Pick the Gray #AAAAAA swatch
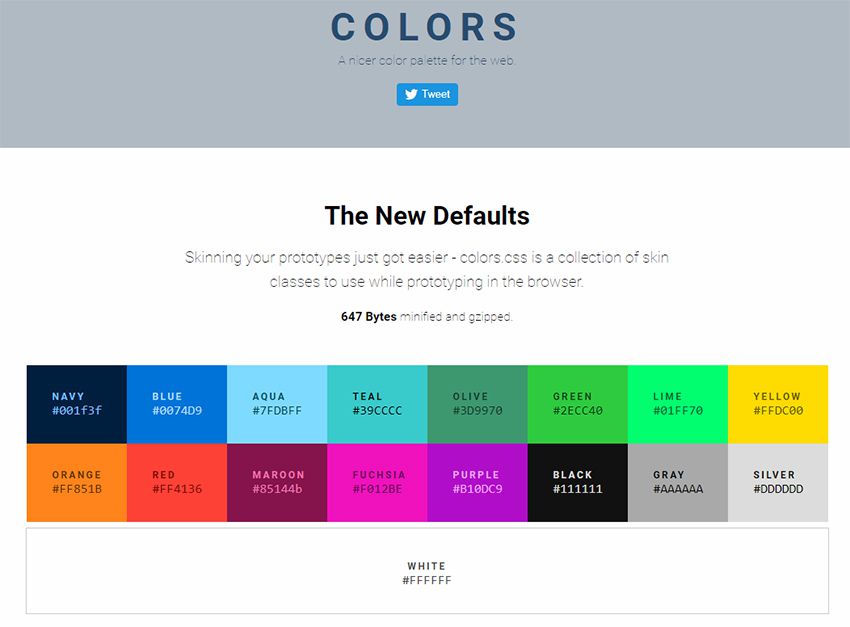Viewport: 850px width, 627px height. tap(677, 482)
